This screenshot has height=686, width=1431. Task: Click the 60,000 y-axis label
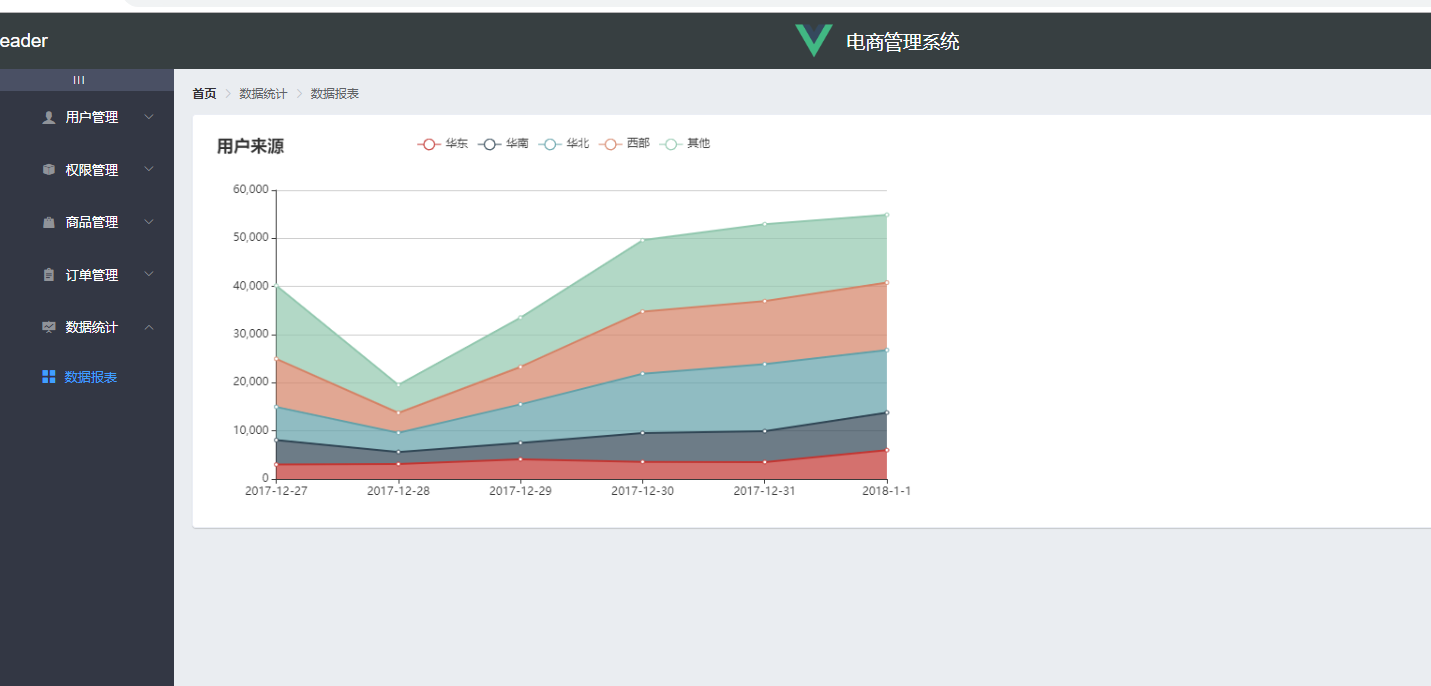tap(250, 190)
